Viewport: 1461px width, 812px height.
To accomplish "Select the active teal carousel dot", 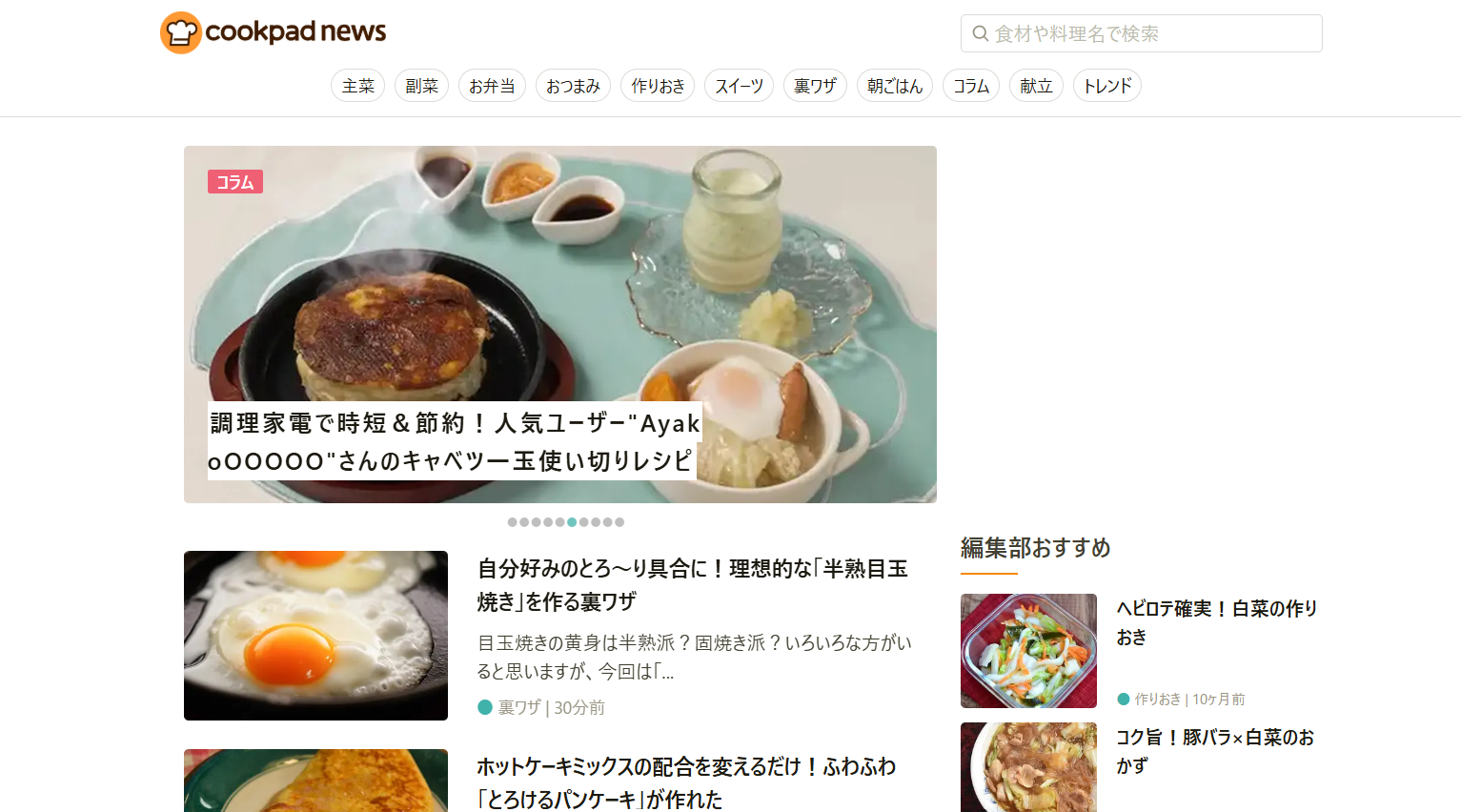I will point(572,522).
